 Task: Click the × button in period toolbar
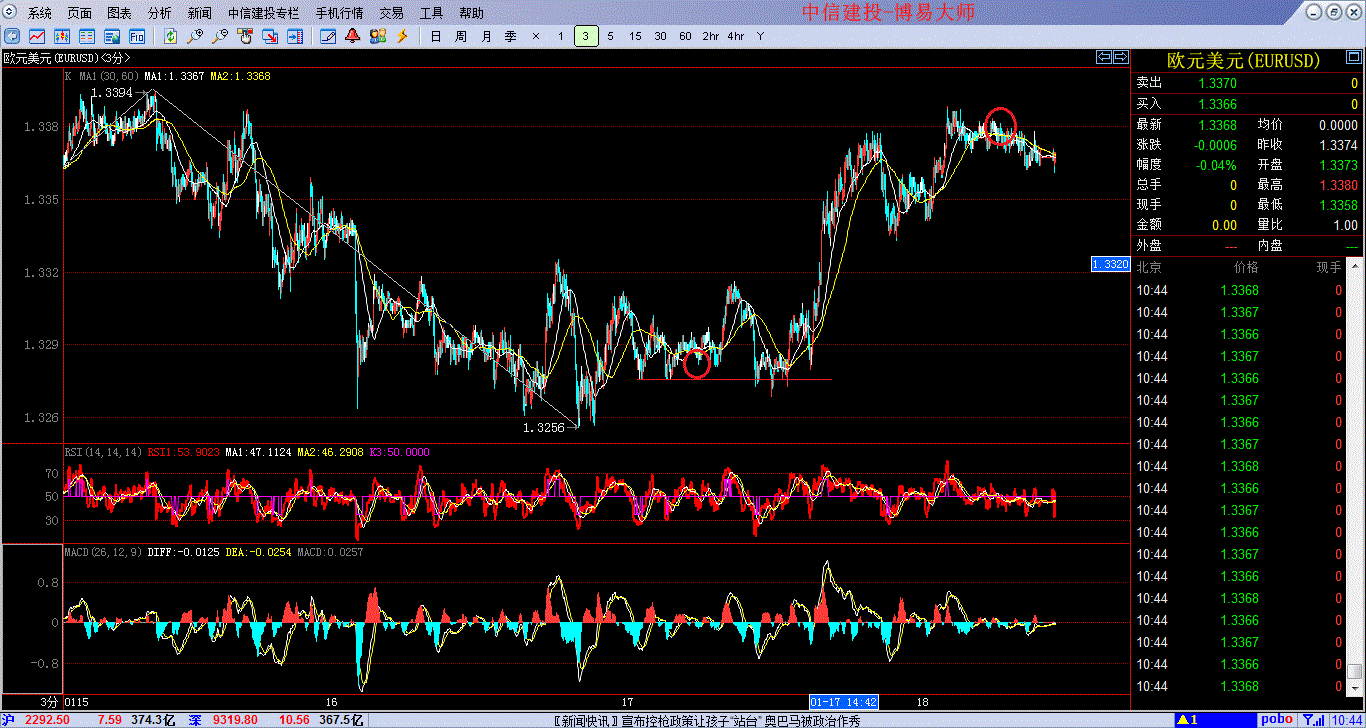(535, 36)
